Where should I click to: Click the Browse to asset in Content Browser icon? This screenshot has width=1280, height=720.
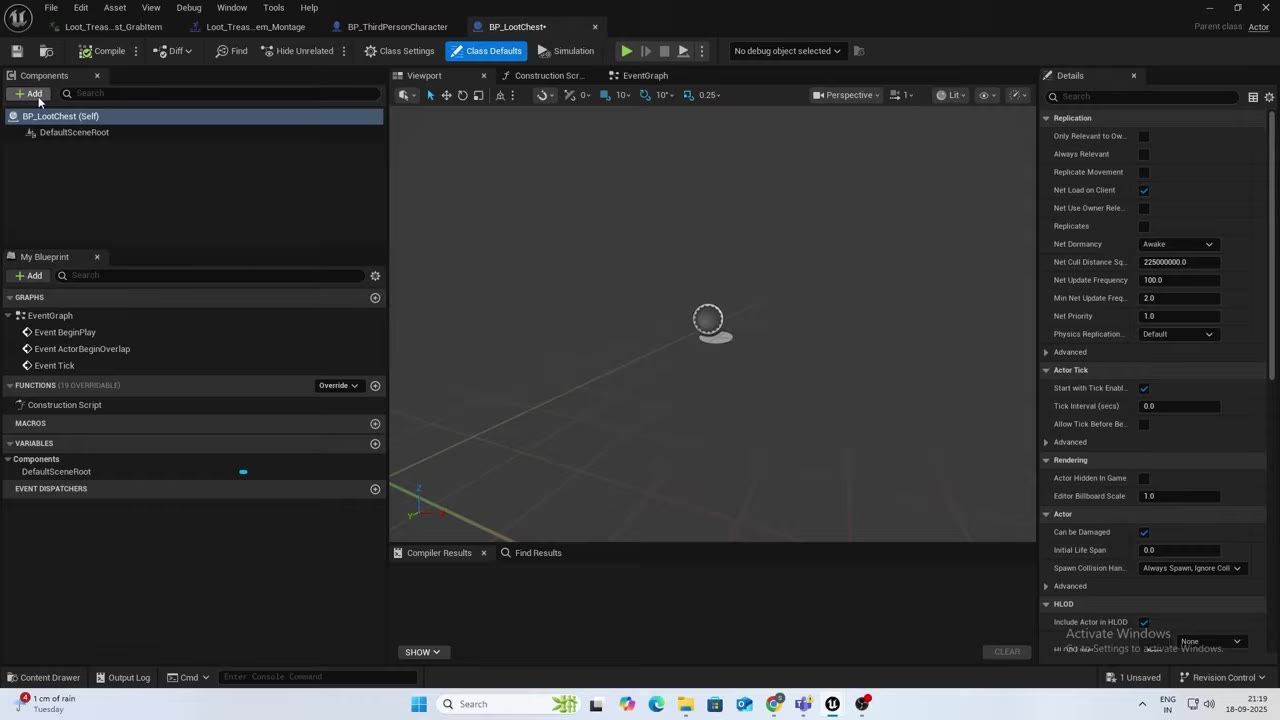[x=46, y=51]
